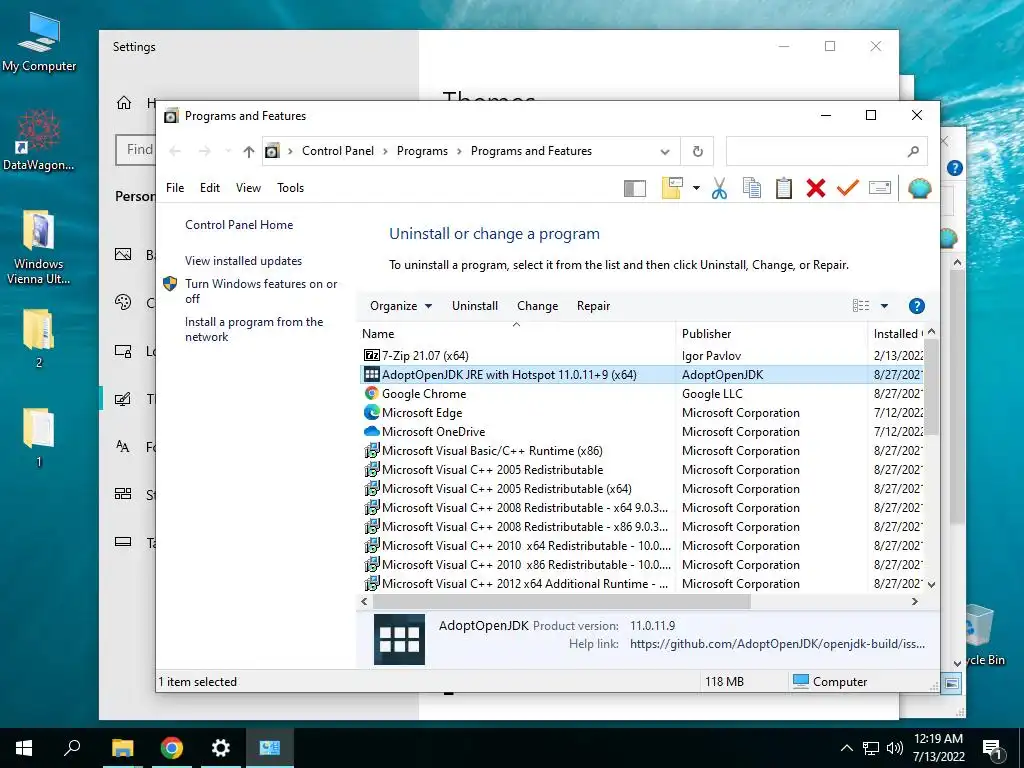Select Microsoft Edge in program list

coord(422,413)
